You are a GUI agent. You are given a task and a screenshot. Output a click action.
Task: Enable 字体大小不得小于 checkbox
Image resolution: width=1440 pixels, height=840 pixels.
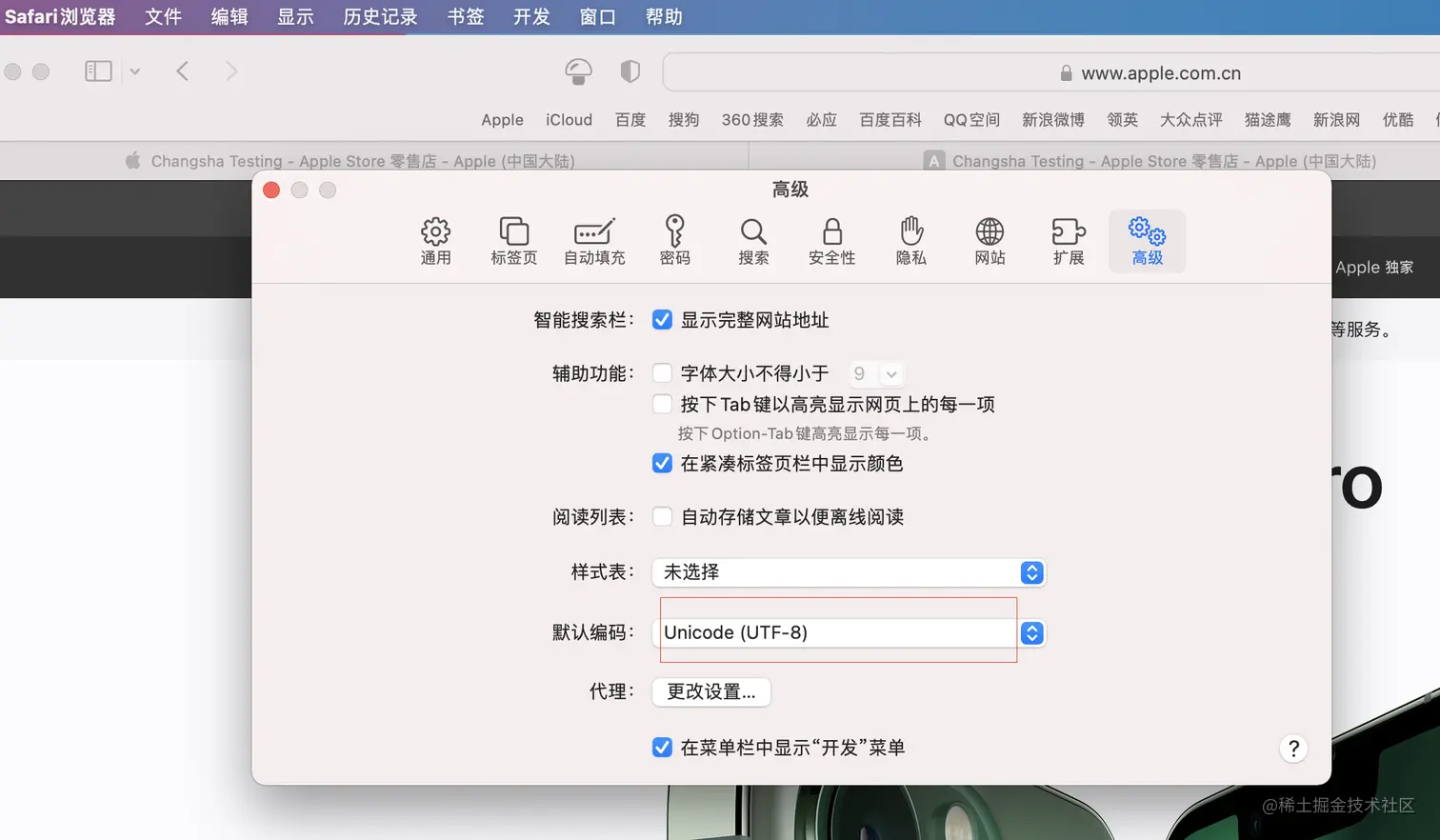662,373
